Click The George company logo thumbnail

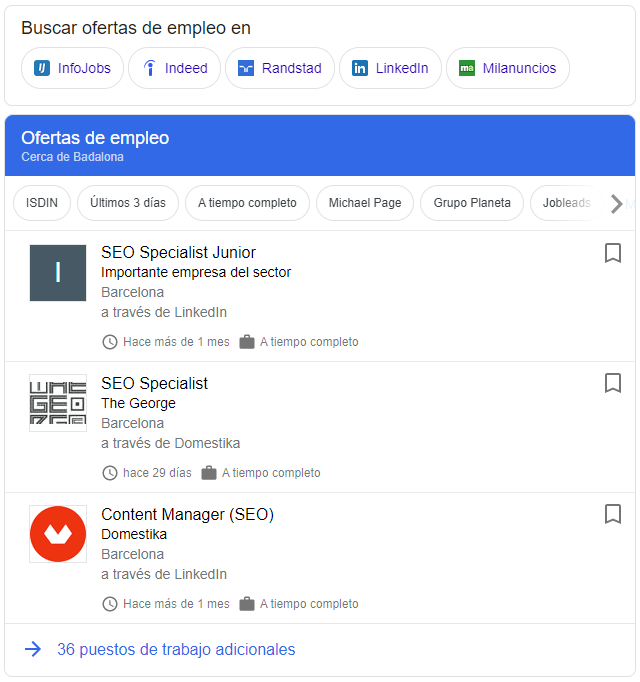(x=58, y=403)
